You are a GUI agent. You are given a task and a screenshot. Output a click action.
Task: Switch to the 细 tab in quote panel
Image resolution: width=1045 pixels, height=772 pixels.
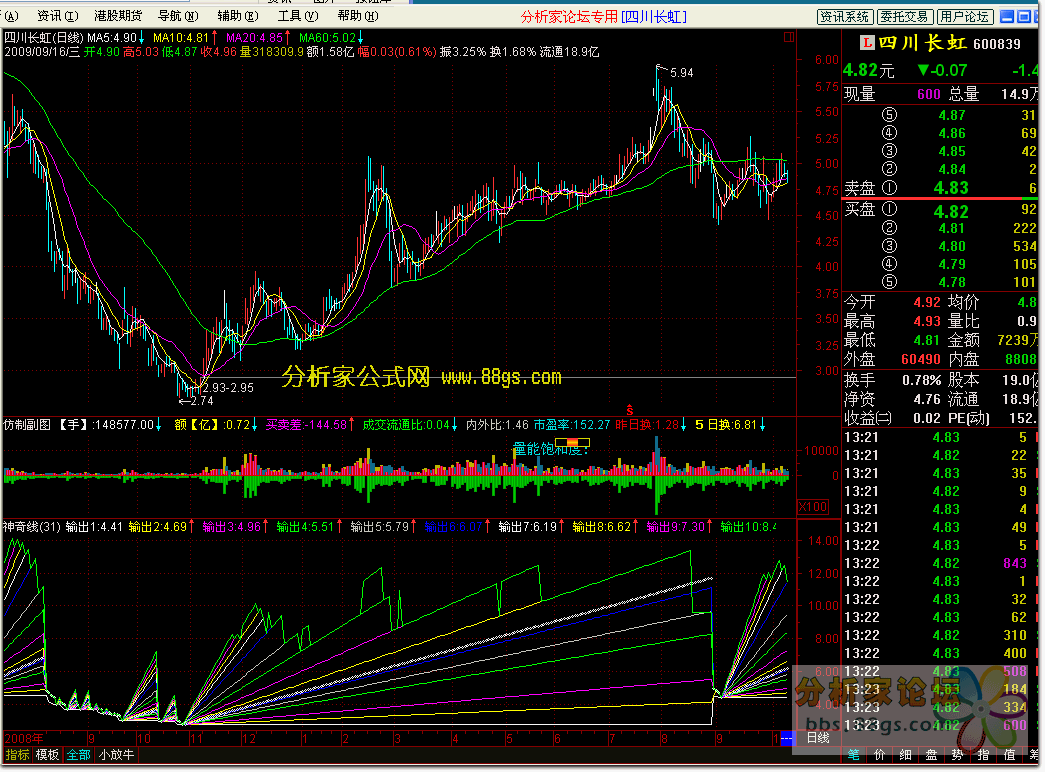click(x=906, y=755)
